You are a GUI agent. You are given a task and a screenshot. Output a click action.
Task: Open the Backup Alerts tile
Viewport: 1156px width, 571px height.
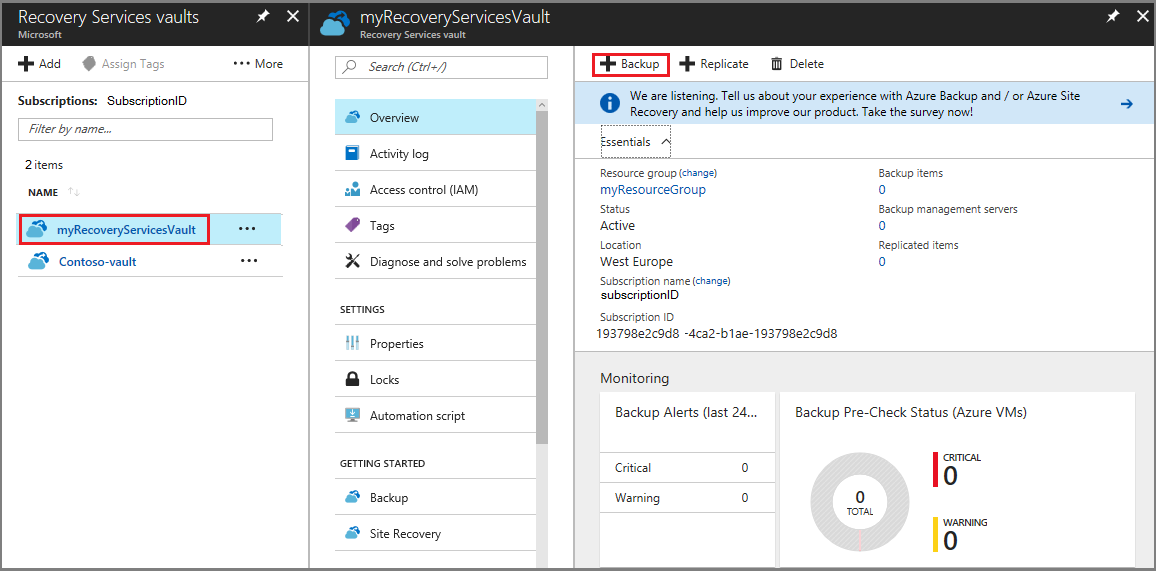point(687,480)
